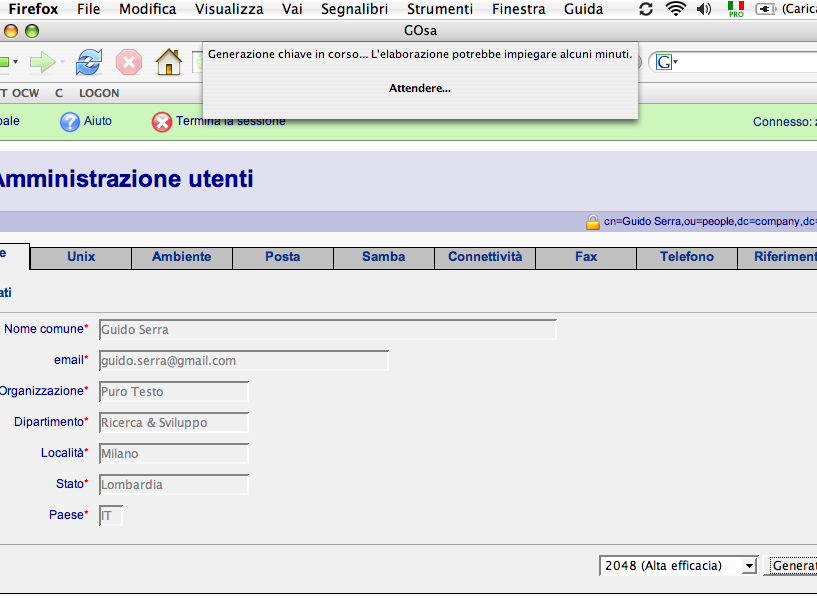
Task: Select the Connettività tab
Action: point(485,257)
